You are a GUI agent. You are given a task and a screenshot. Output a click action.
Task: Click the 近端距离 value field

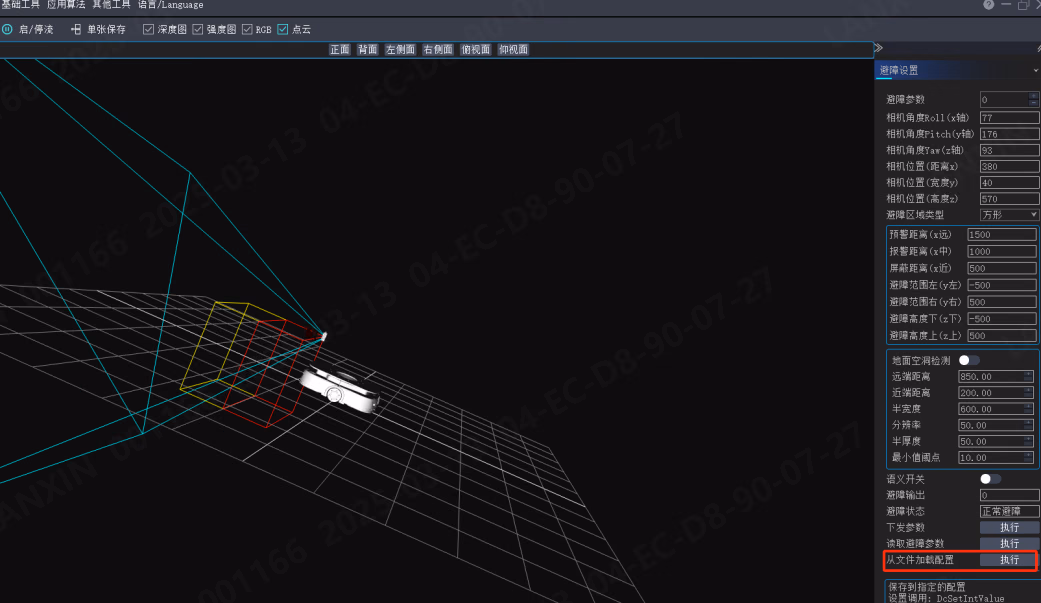coord(995,392)
